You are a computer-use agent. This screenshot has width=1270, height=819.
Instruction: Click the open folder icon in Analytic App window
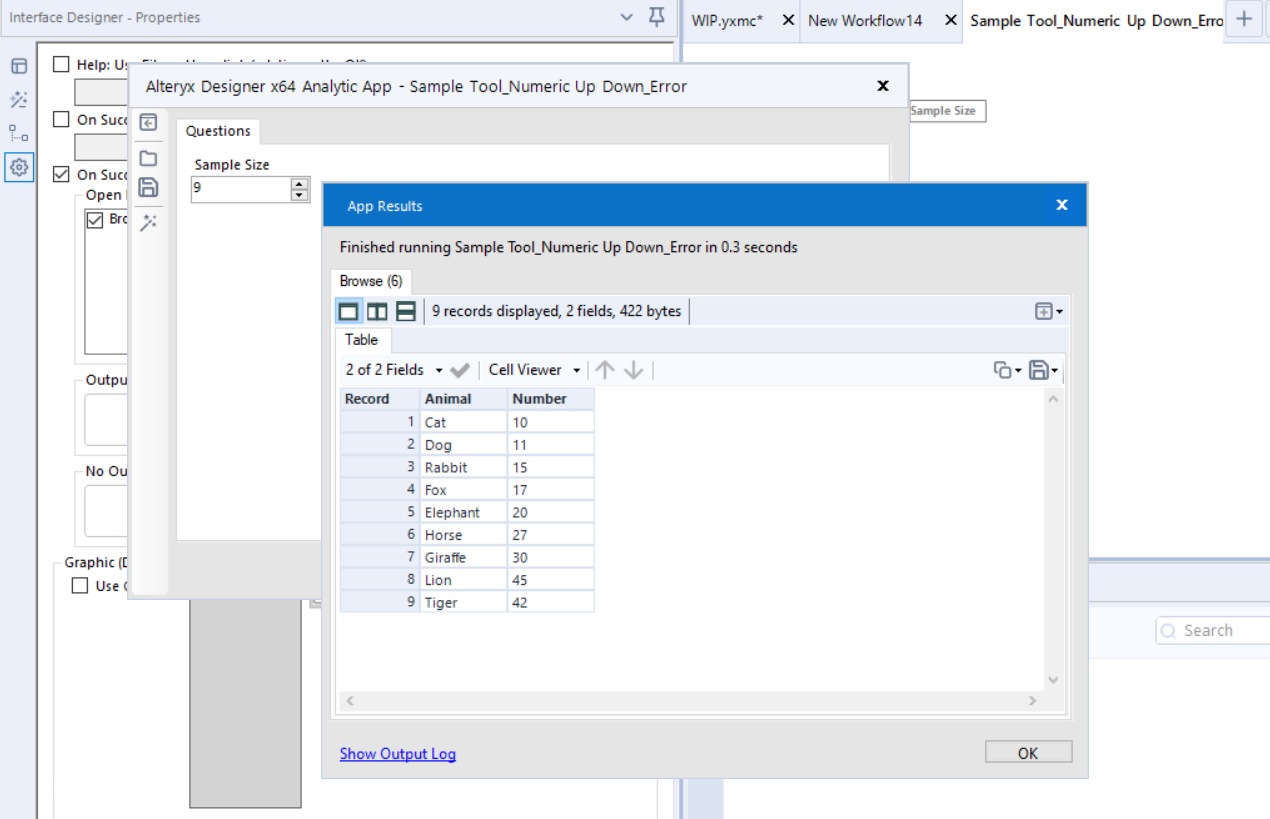[x=148, y=158]
